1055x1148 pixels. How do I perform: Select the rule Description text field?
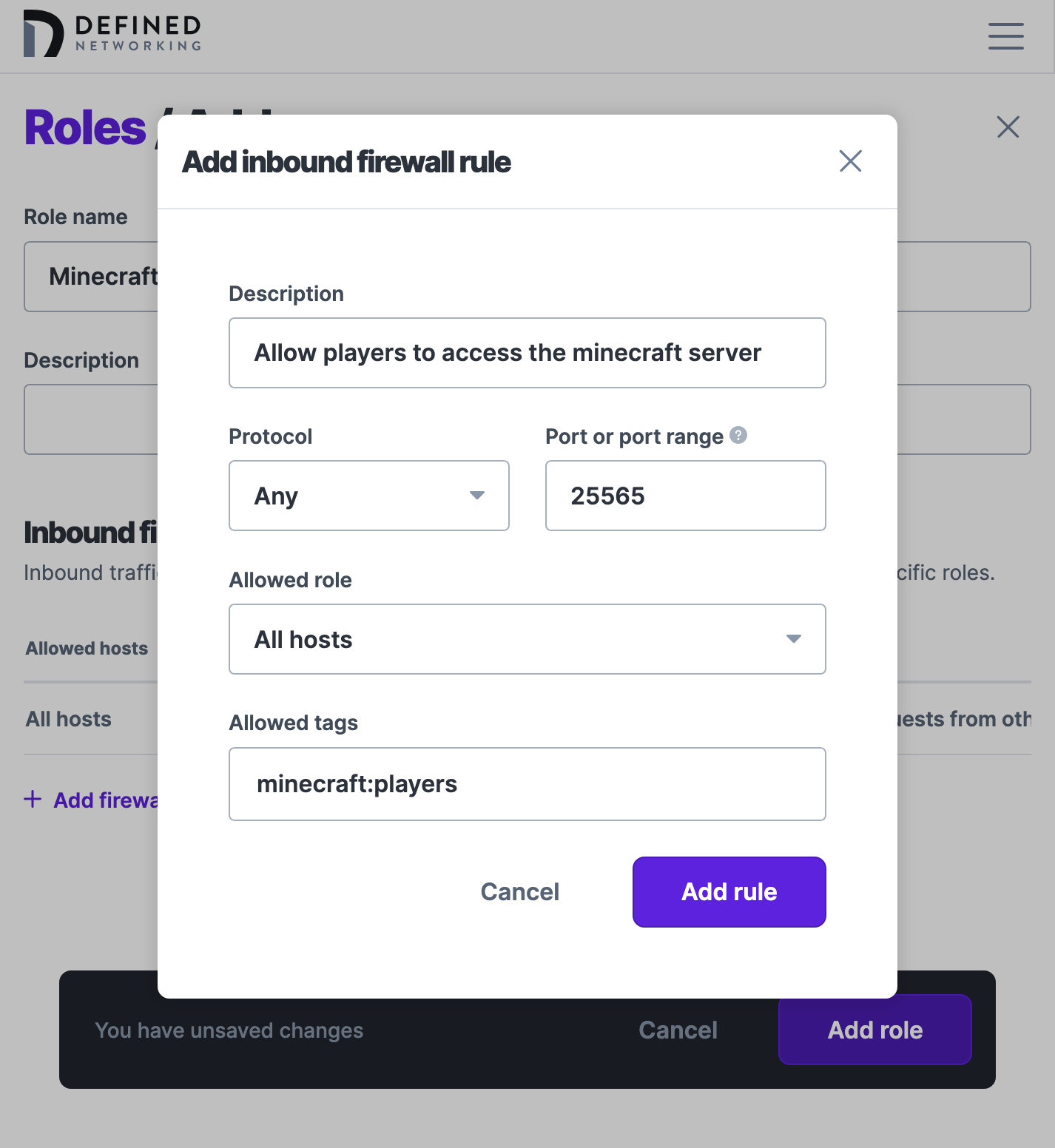[x=527, y=353]
